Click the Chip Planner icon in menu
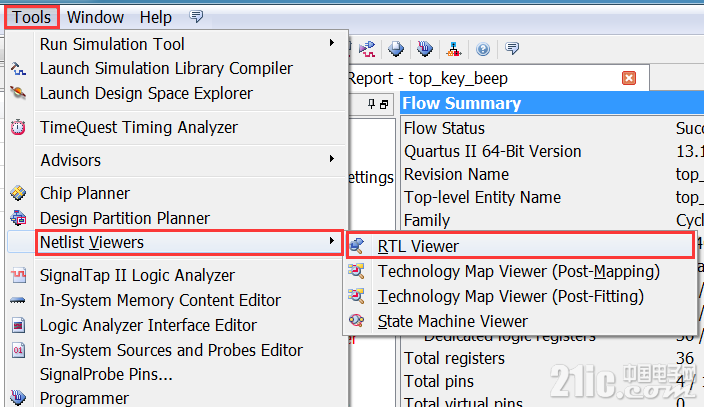 pos(18,193)
